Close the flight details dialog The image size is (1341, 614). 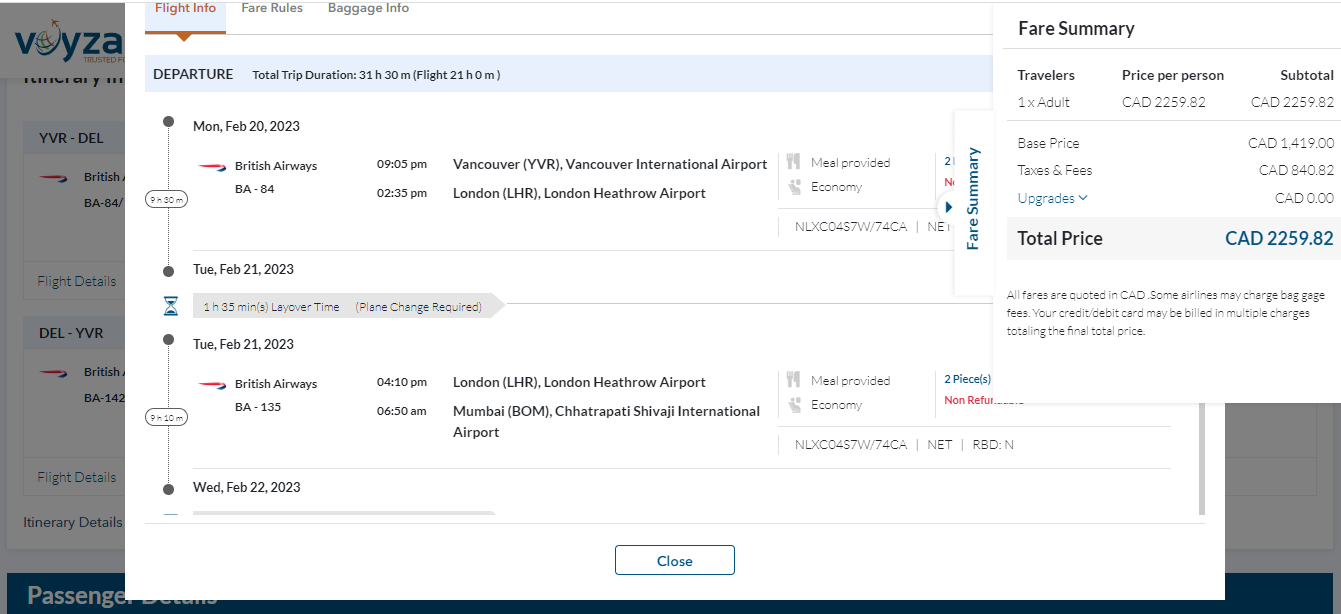(674, 560)
